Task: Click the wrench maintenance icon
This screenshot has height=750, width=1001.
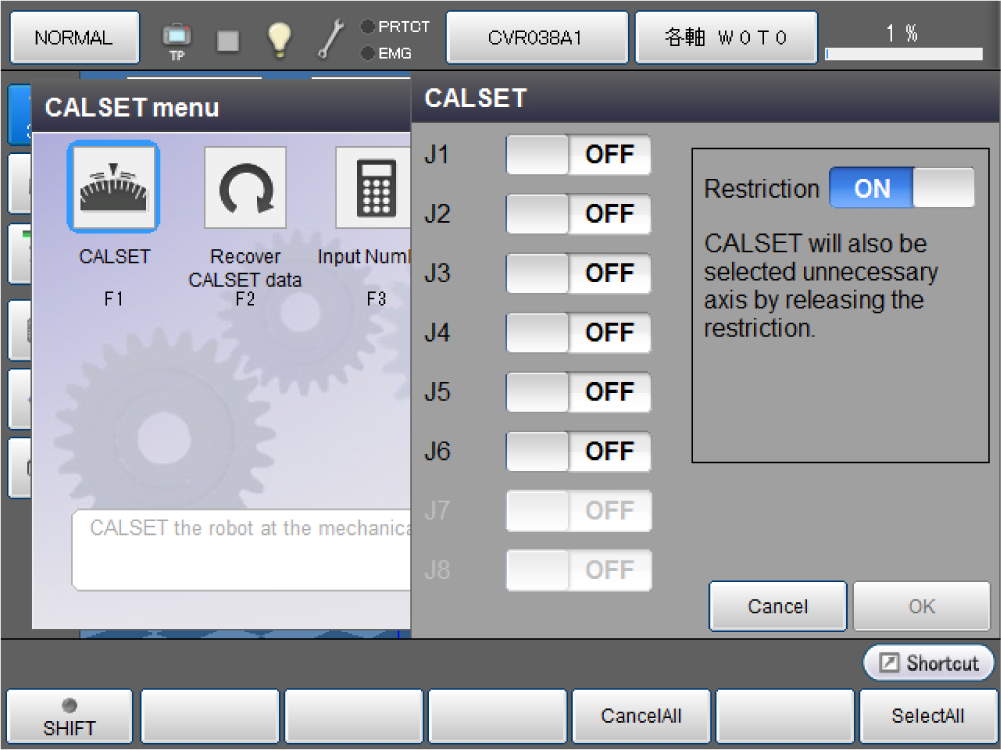Action: [331, 39]
